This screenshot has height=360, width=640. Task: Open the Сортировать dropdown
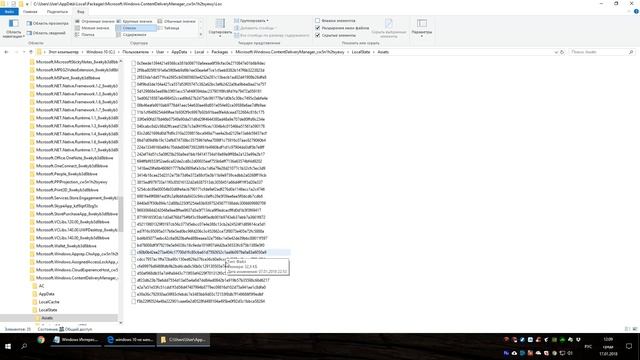[x=220, y=28]
